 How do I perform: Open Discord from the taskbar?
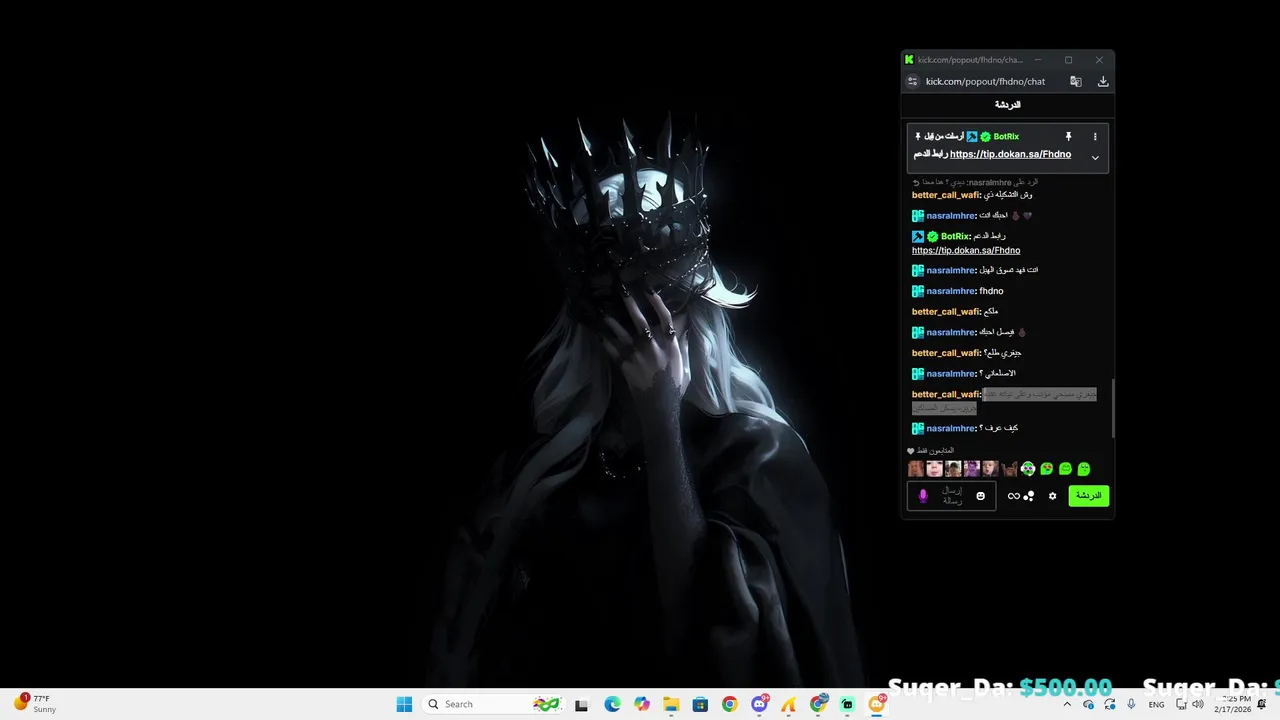[x=760, y=705]
